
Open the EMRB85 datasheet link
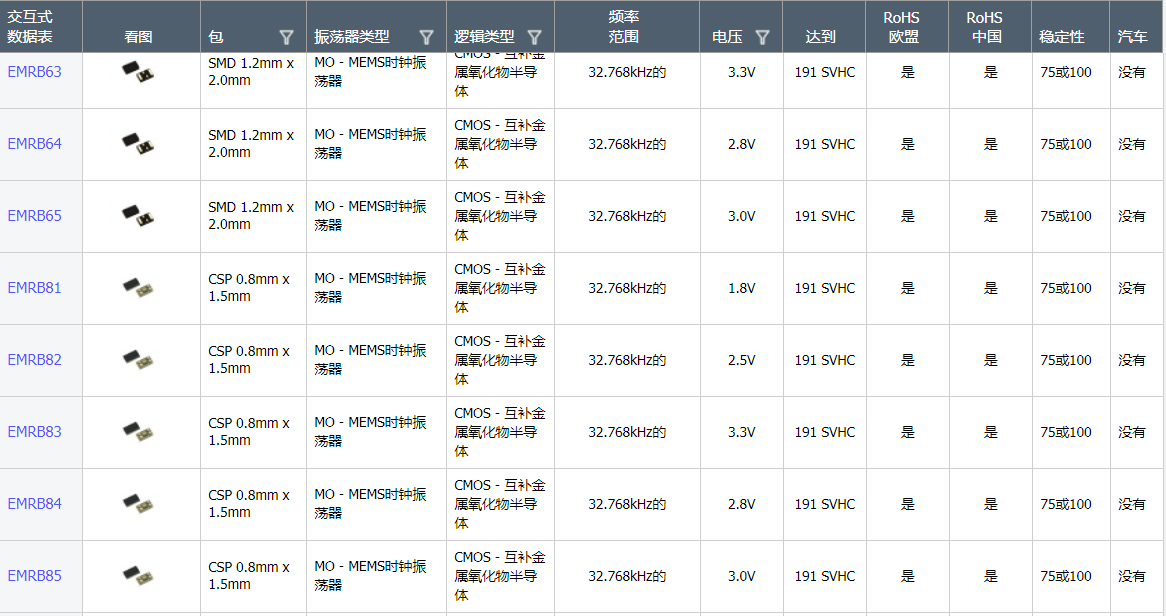[x=35, y=576]
